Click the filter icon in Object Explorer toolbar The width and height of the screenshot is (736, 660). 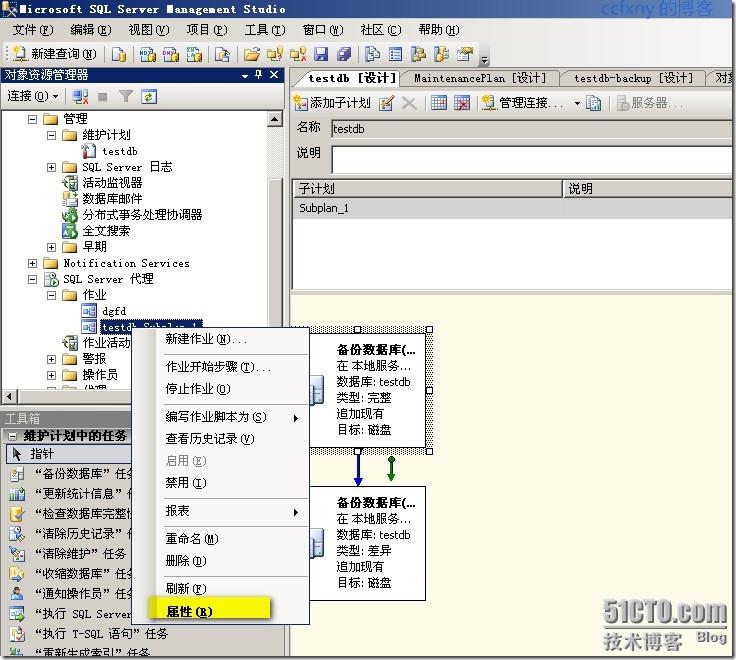coord(125,97)
